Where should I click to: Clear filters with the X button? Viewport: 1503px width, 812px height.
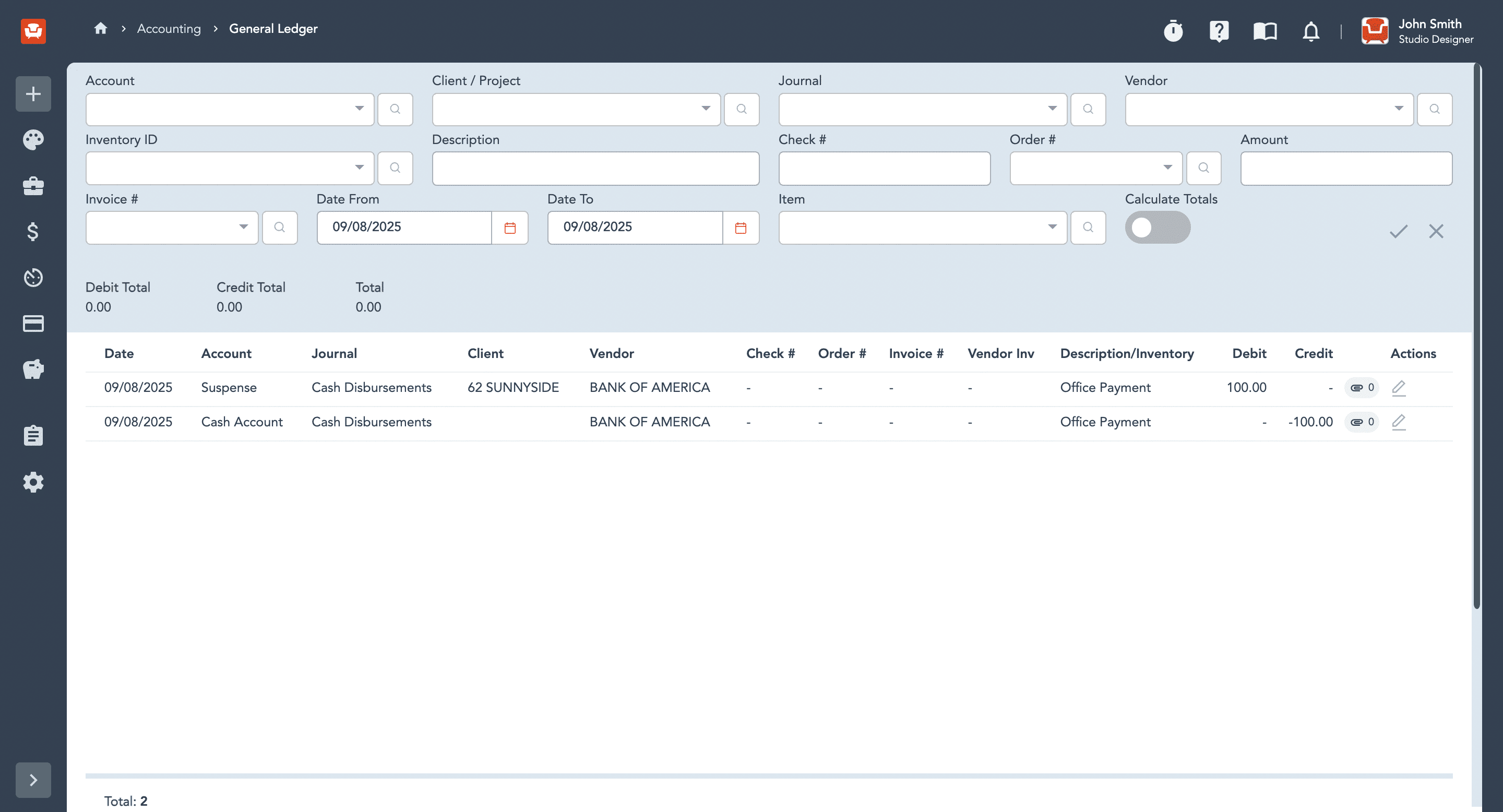pos(1436,232)
